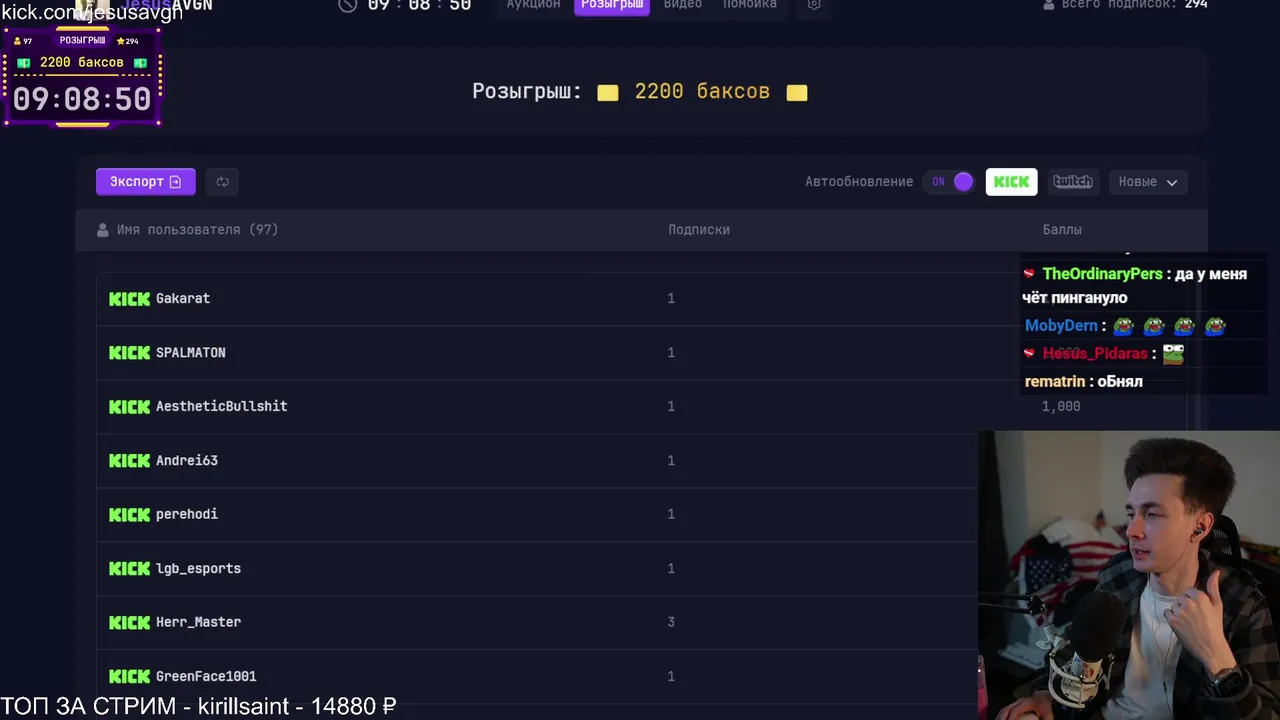Switch to the Видео tab
The width and height of the screenshot is (1280, 720).
click(x=683, y=5)
